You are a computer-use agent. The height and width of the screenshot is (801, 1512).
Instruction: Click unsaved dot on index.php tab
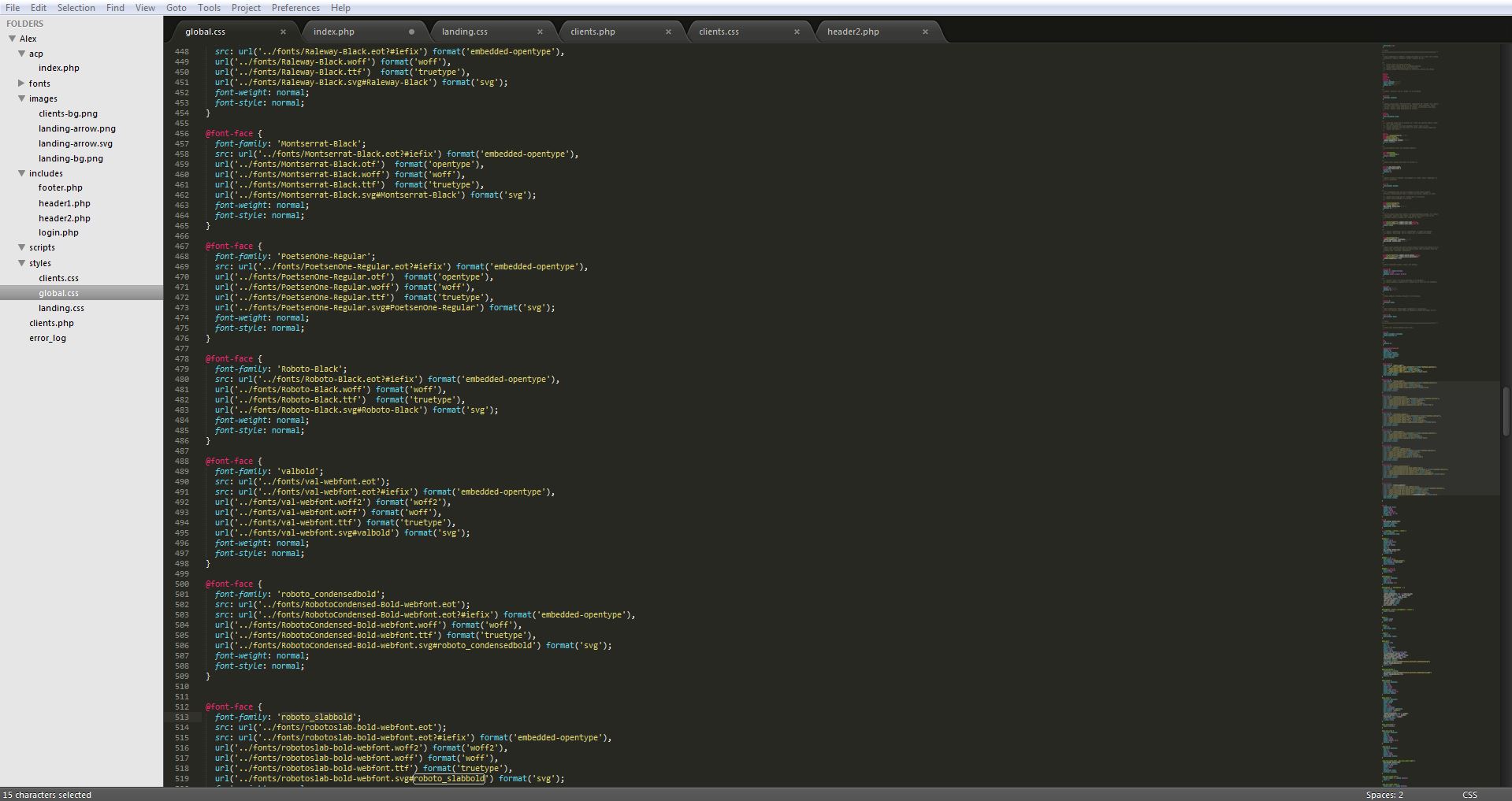[x=411, y=32]
